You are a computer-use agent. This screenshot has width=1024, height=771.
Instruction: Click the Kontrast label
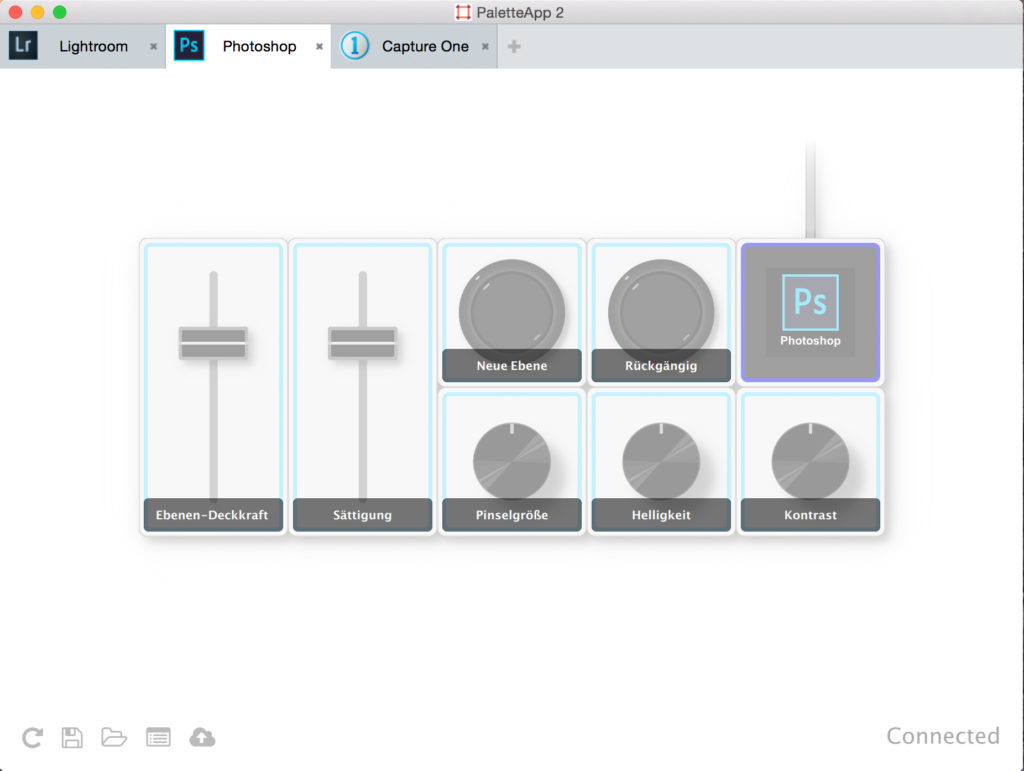point(810,515)
